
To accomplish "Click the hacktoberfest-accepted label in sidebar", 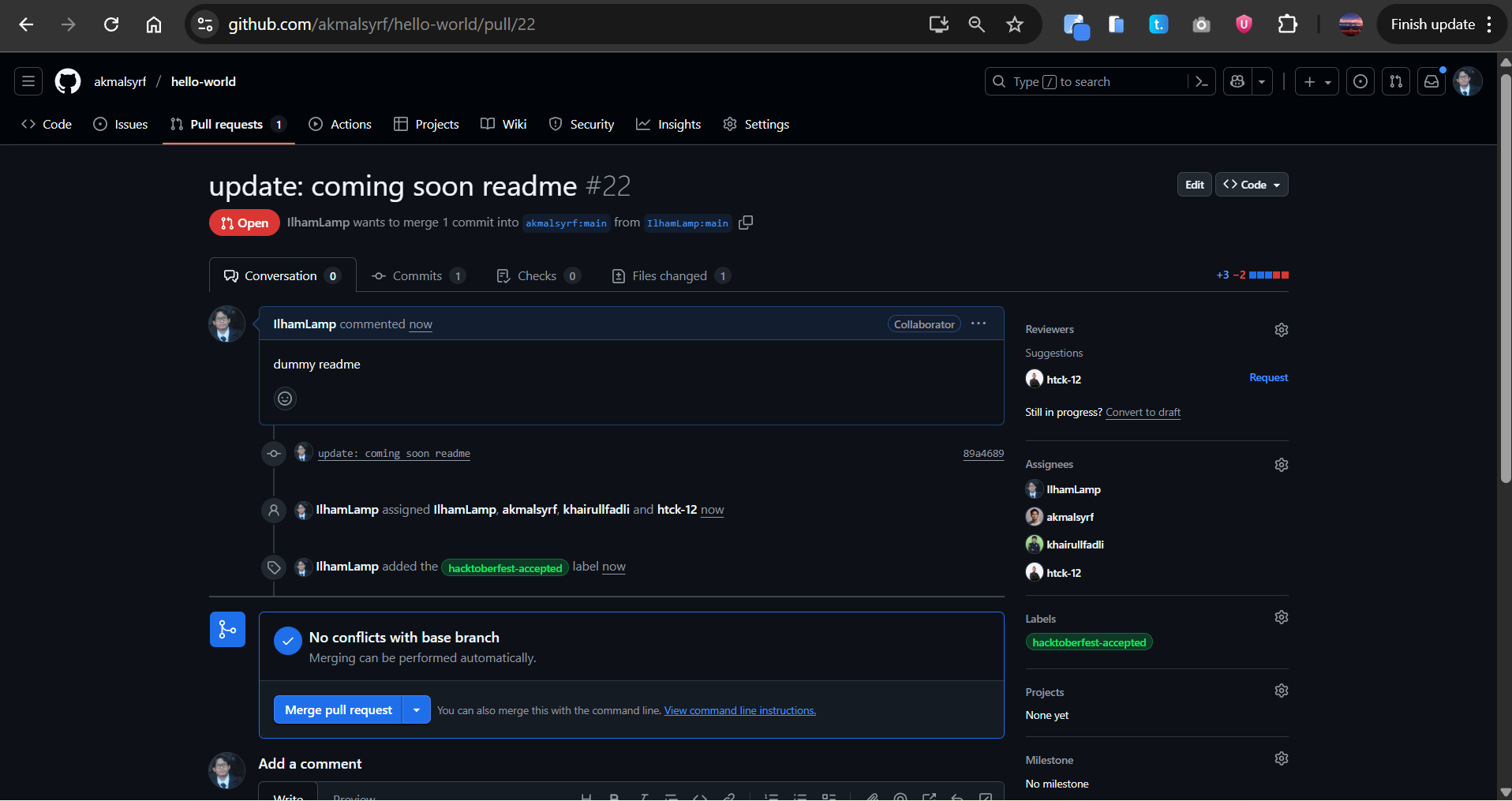I will click(x=1088, y=642).
